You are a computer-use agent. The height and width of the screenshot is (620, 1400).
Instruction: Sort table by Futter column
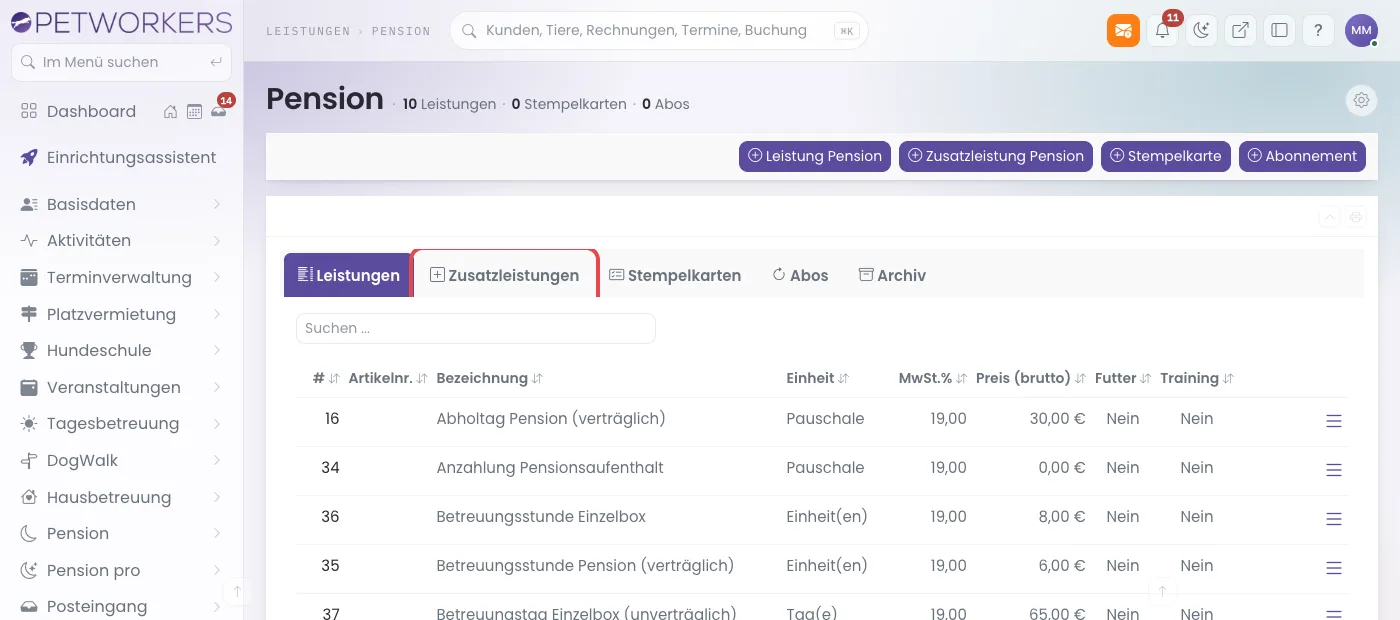click(x=1123, y=378)
